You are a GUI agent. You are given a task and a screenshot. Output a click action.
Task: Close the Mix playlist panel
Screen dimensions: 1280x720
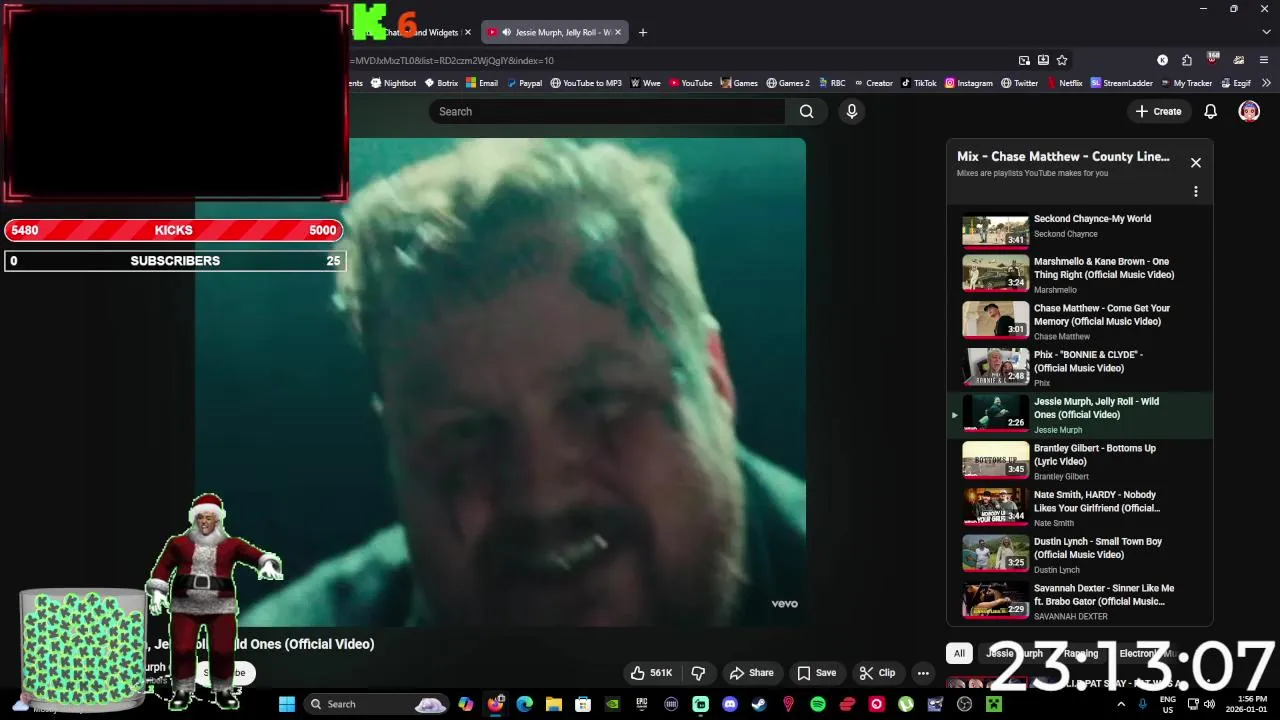(x=1195, y=162)
